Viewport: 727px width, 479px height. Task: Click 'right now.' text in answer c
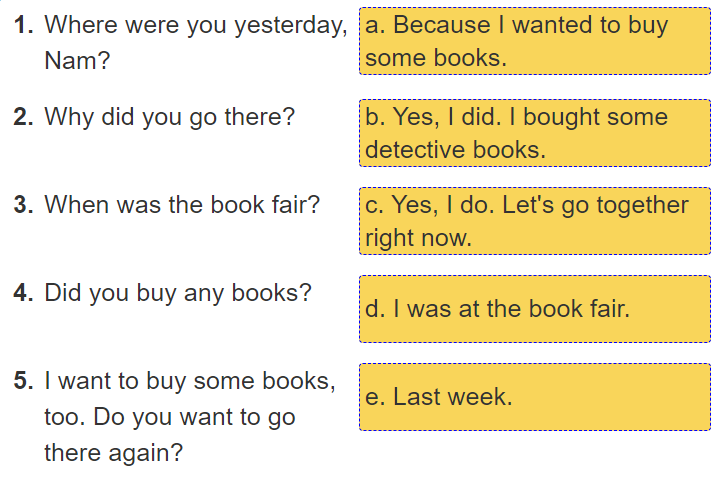coord(417,238)
